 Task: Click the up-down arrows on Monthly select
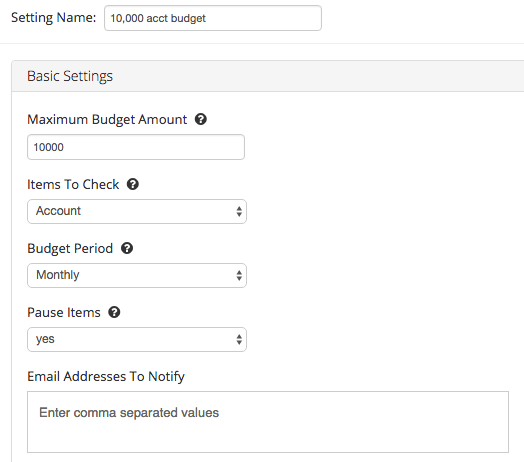pyautogui.click(x=239, y=275)
